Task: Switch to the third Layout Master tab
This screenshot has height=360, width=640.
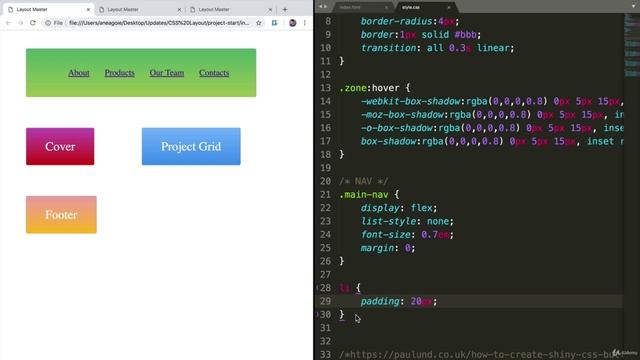Action: [230, 9]
